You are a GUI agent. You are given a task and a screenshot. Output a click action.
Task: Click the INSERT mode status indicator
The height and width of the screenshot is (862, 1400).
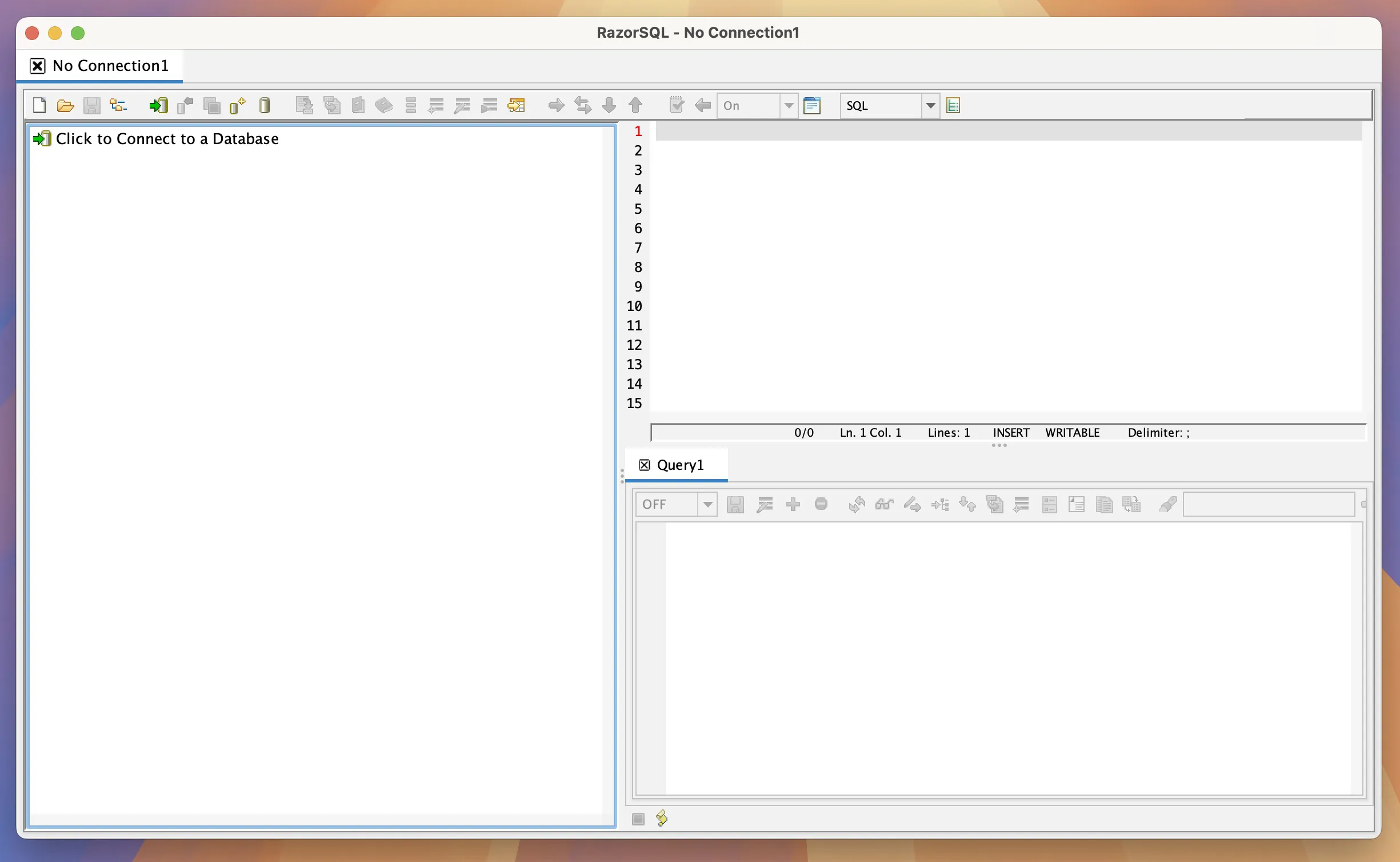point(1011,433)
